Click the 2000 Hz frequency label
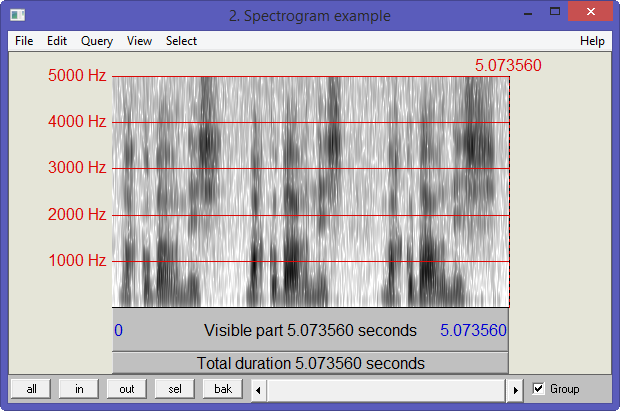The image size is (620, 411). click(77, 214)
